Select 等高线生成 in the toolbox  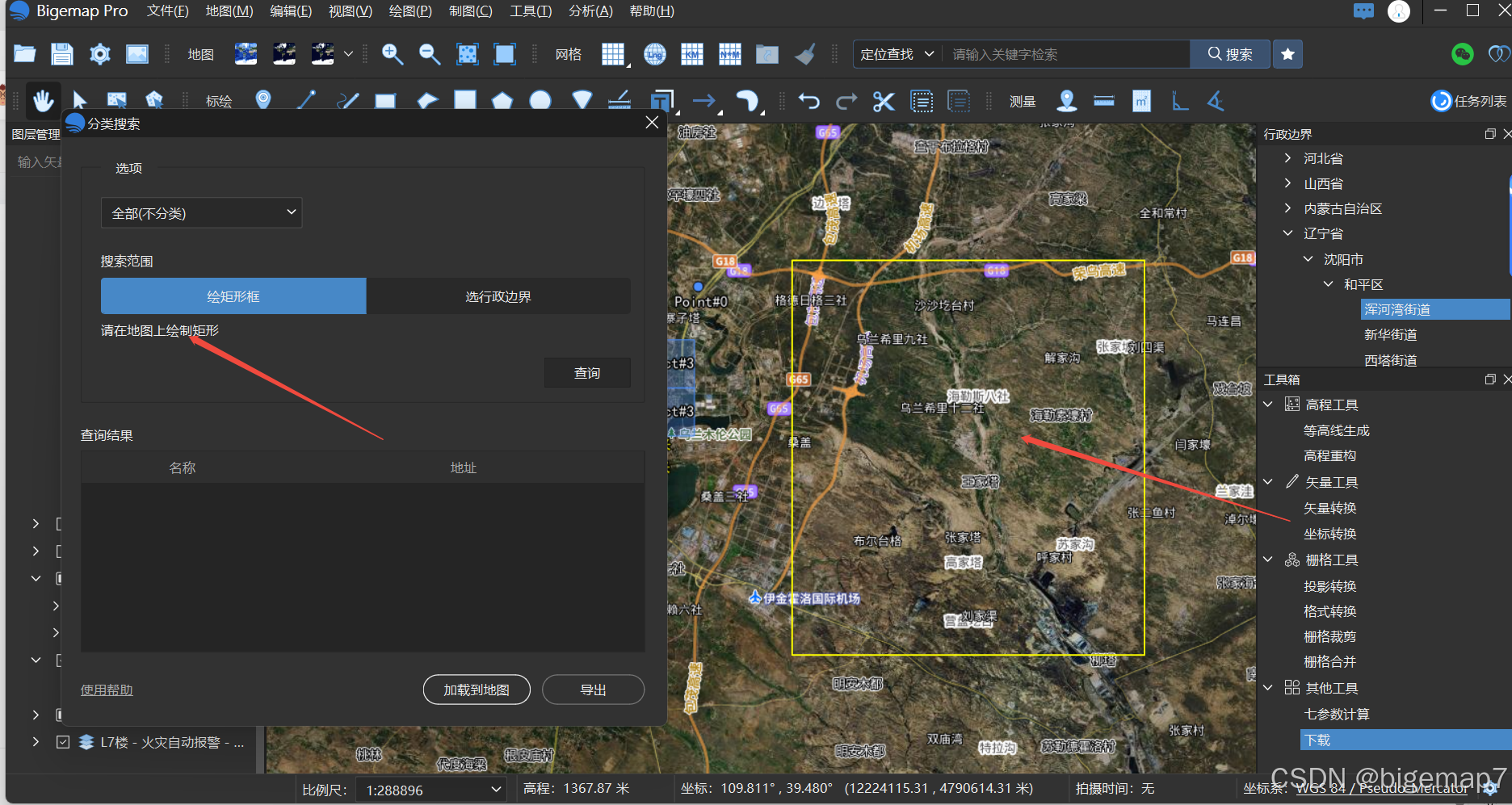pyautogui.click(x=1337, y=430)
